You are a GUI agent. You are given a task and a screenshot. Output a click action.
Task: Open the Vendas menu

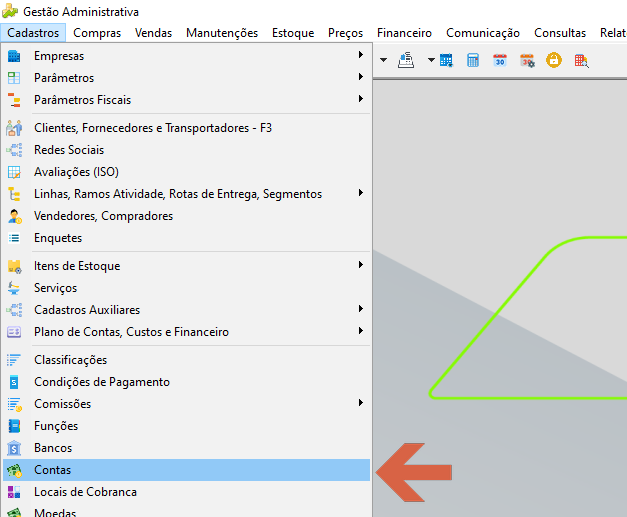[x=153, y=33]
